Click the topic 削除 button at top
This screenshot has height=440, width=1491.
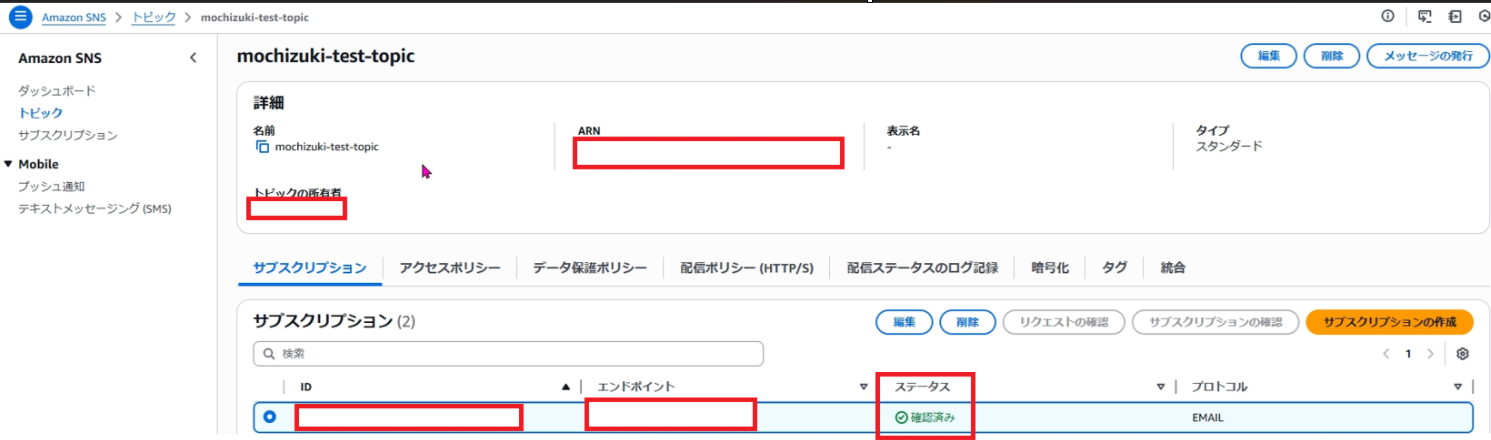point(1332,56)
